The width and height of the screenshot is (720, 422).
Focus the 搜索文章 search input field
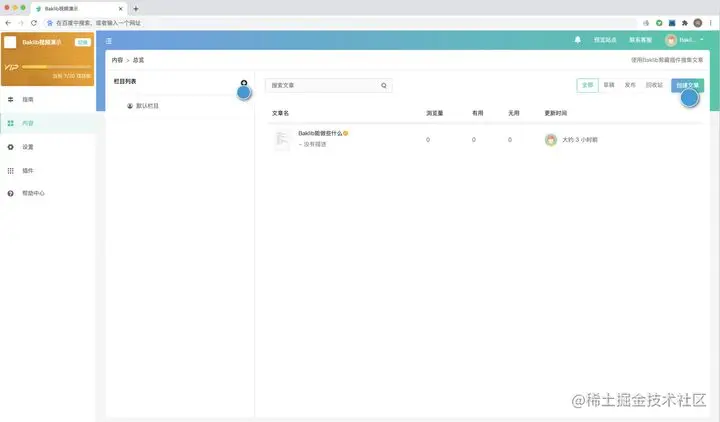pos(329,85)
